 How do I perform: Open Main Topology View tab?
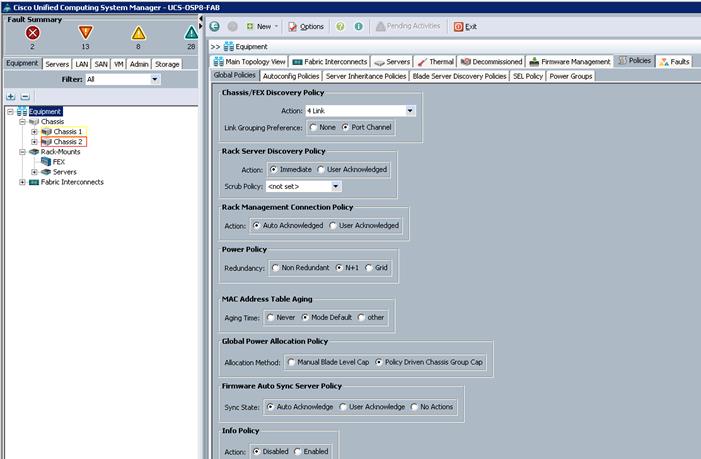tap(249, 62)
